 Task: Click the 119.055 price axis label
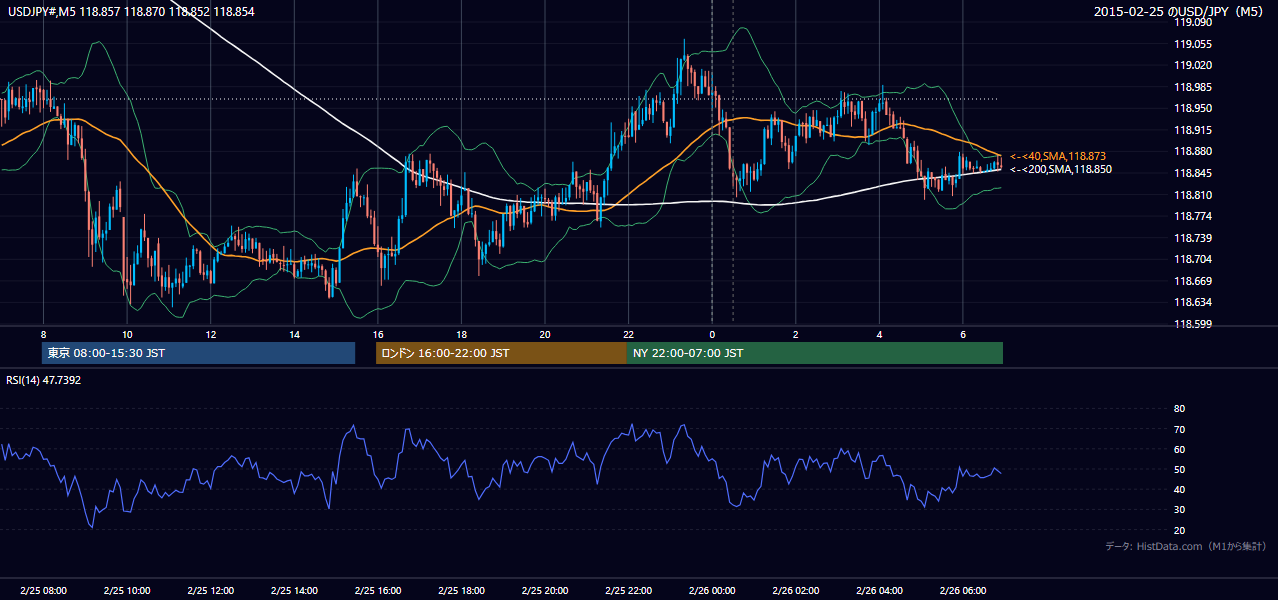[1194, 44]
